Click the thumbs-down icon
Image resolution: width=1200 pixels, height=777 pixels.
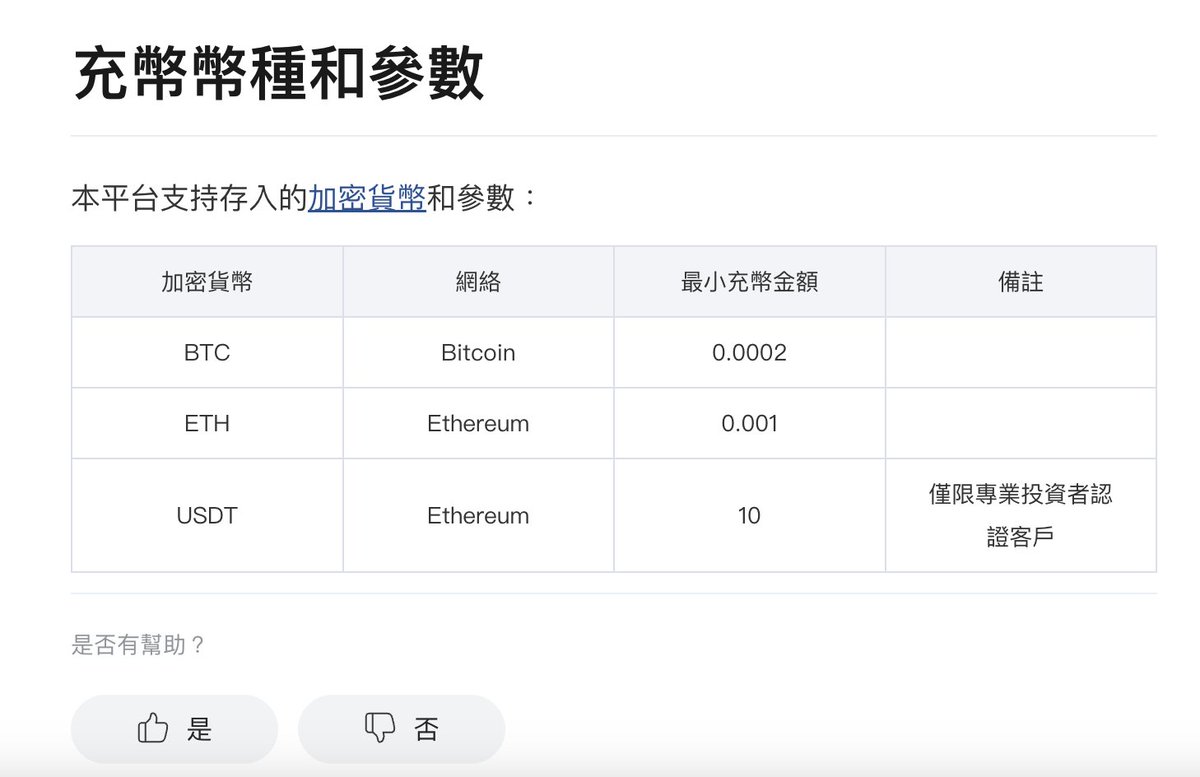tap(380, 728)
